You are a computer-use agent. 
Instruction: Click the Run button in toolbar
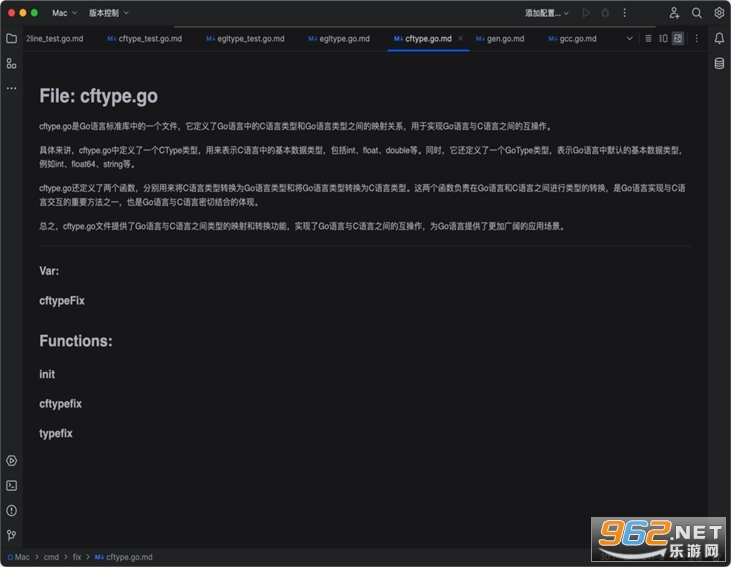(x=586, y=13)
